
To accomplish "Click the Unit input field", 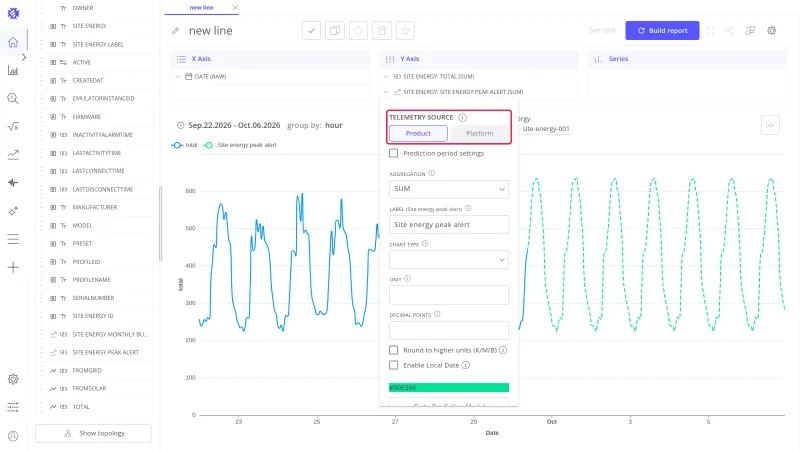I will point(449,295).
